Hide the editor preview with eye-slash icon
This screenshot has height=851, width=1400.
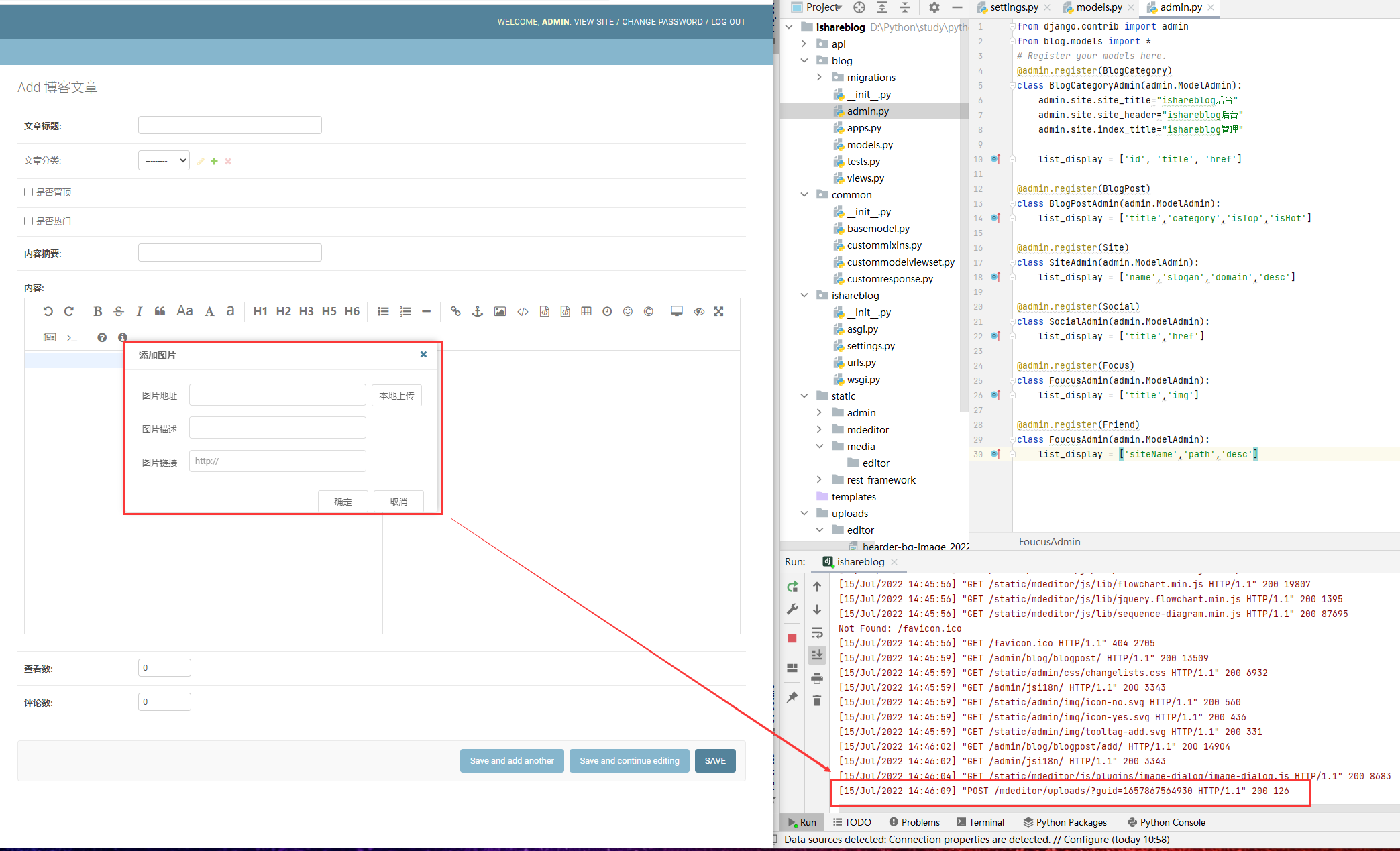pos(699,311)
